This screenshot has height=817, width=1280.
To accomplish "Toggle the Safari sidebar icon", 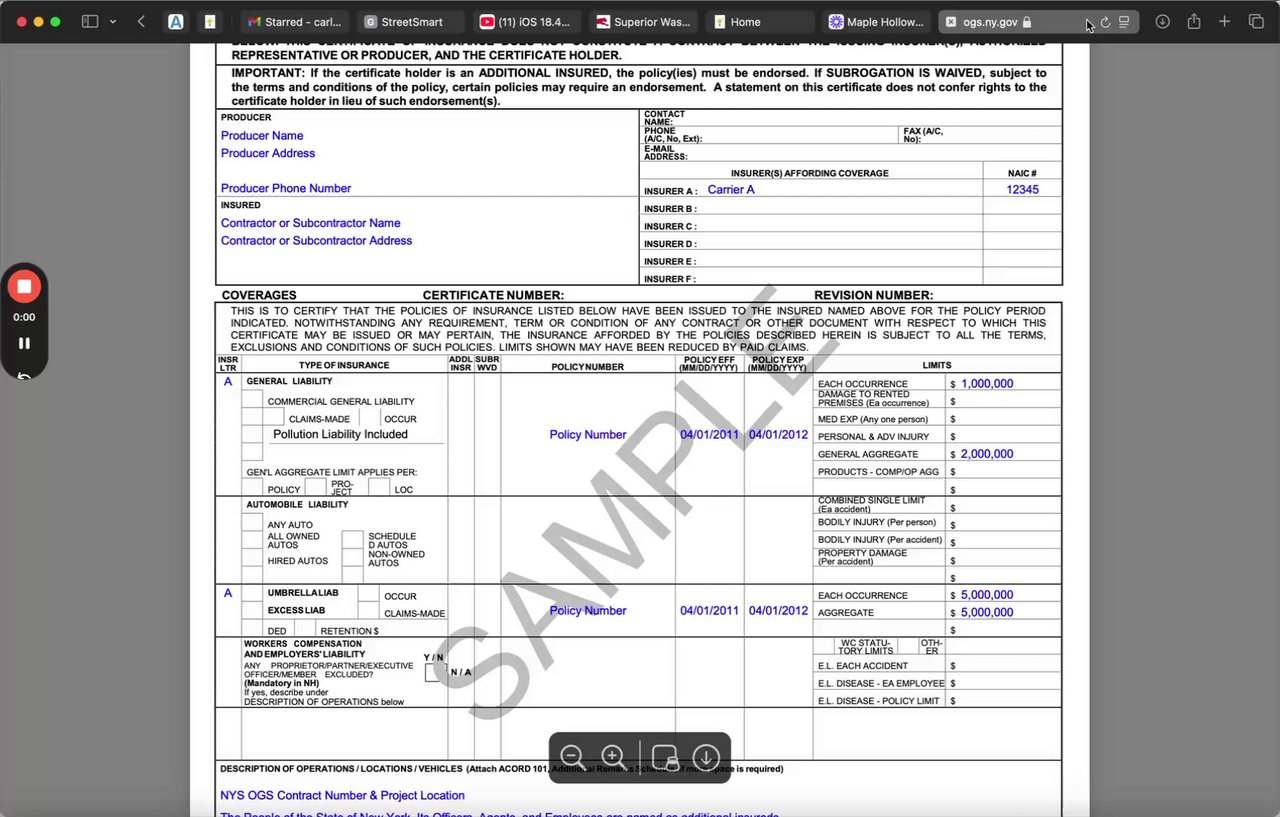I will (x=90, y=21).
